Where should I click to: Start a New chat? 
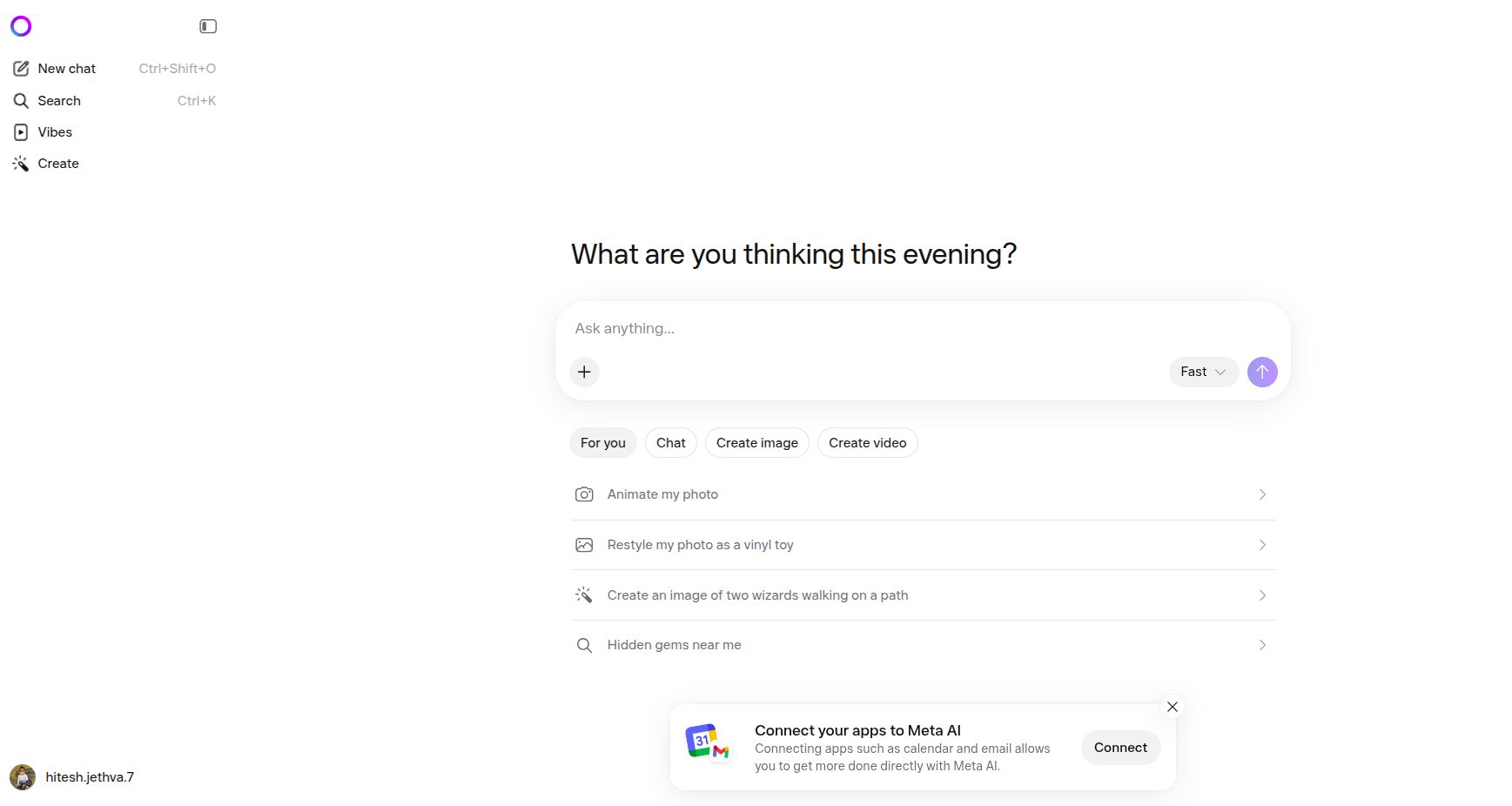tap(66, 69)
